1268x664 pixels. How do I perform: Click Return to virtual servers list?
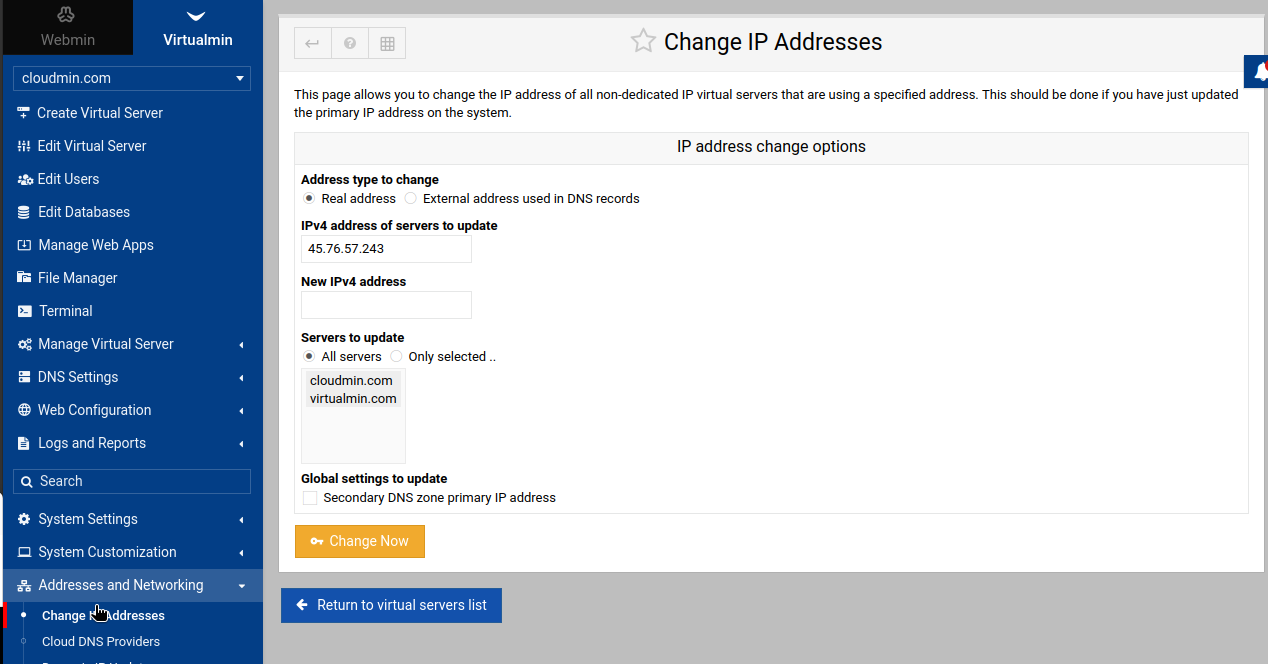click(x=391, y=605)
